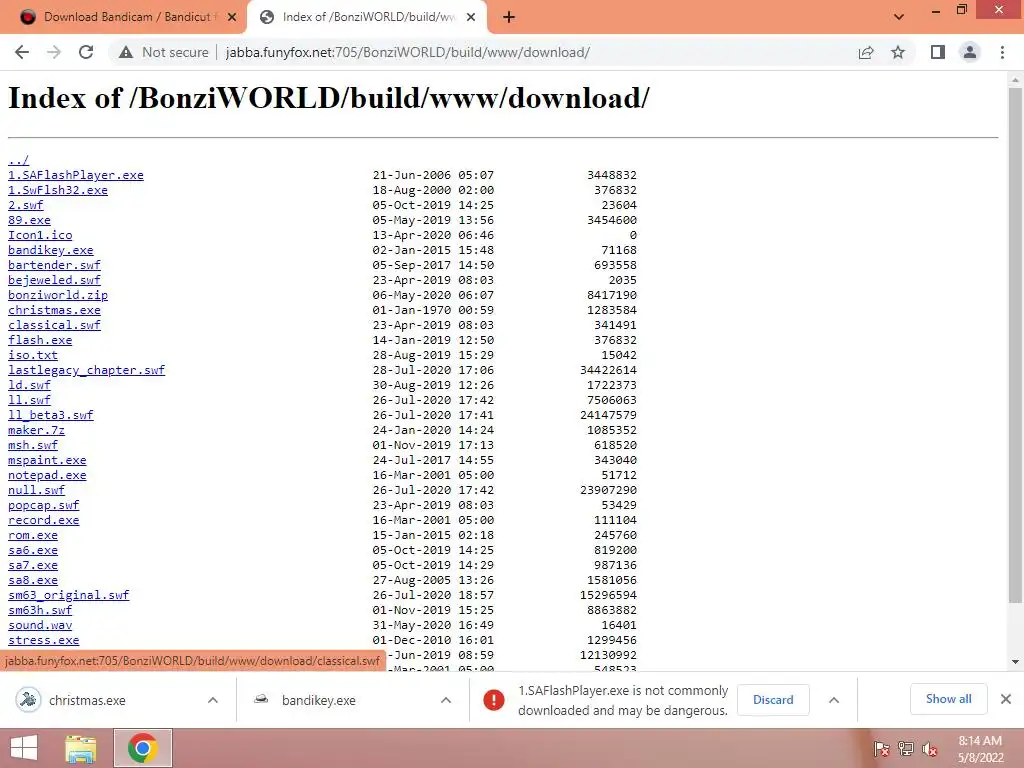Open msh.swf
Image resolution: width=1024 pixels, height=768 pixels.
[x=33, y=445]
